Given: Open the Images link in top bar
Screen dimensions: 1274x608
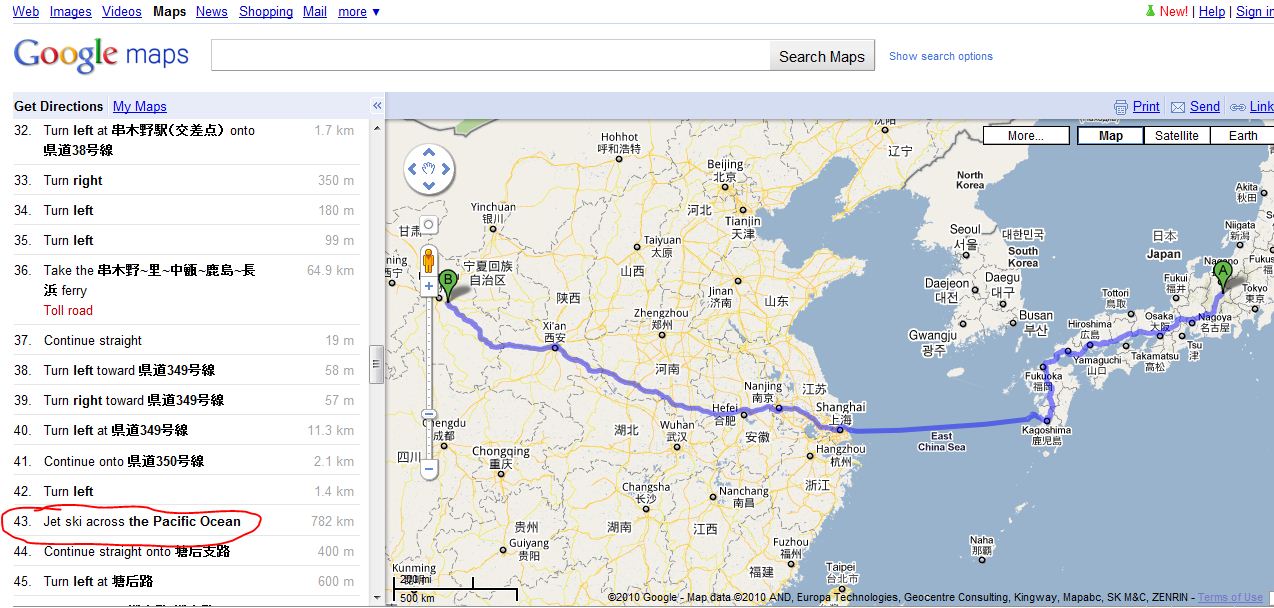Looking at the screenshot, I should (71, 12).
